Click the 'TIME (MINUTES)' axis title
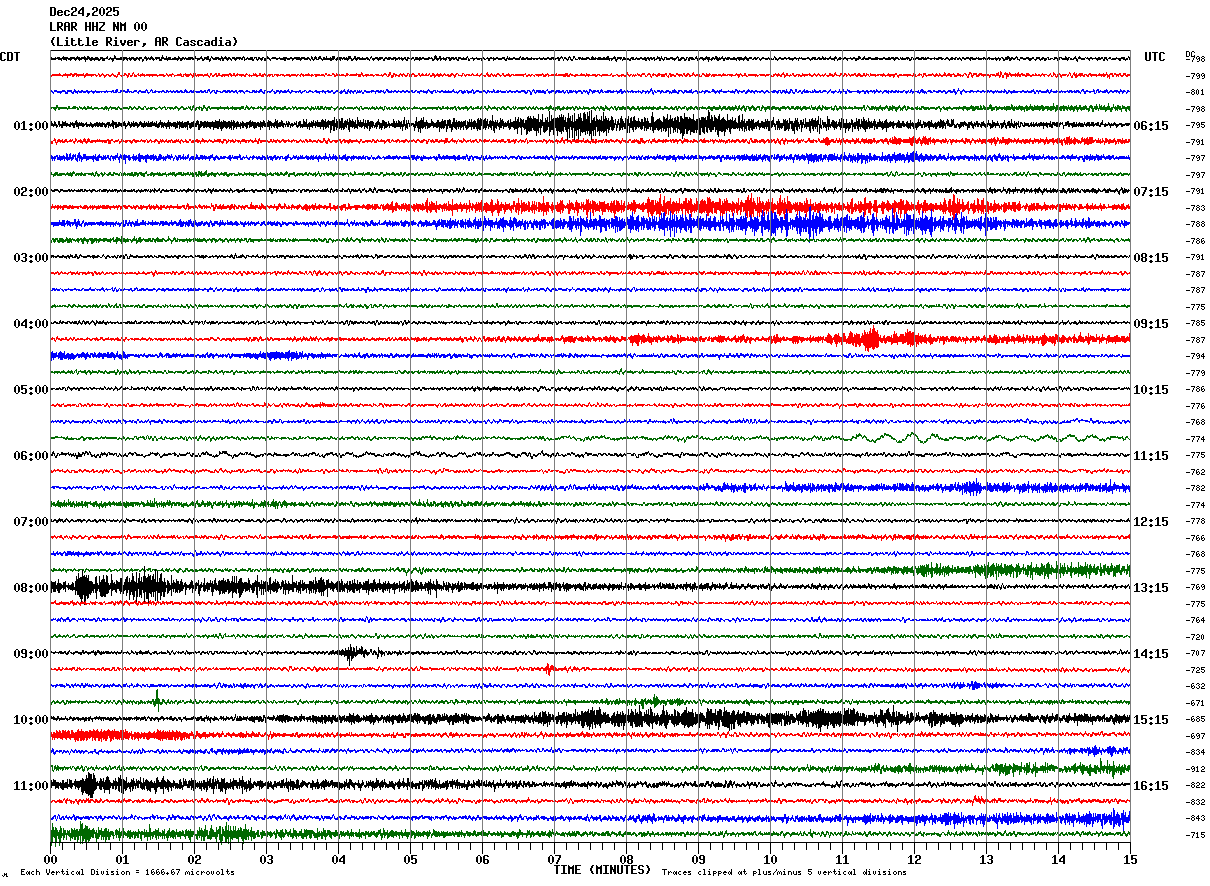The image size is (1210, 886). pyautogui.click(x=602, y=870)
